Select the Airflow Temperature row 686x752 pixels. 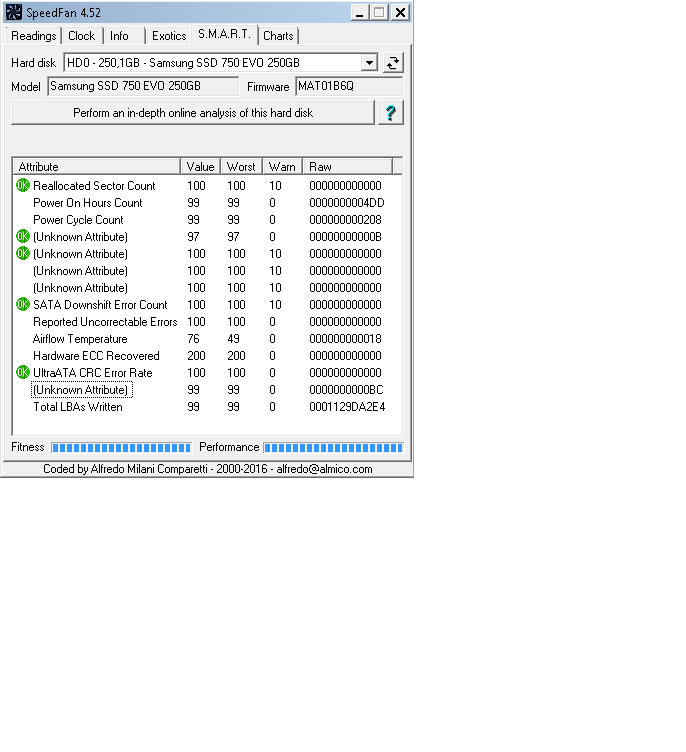pyautogui.click(x=207, y=339)
